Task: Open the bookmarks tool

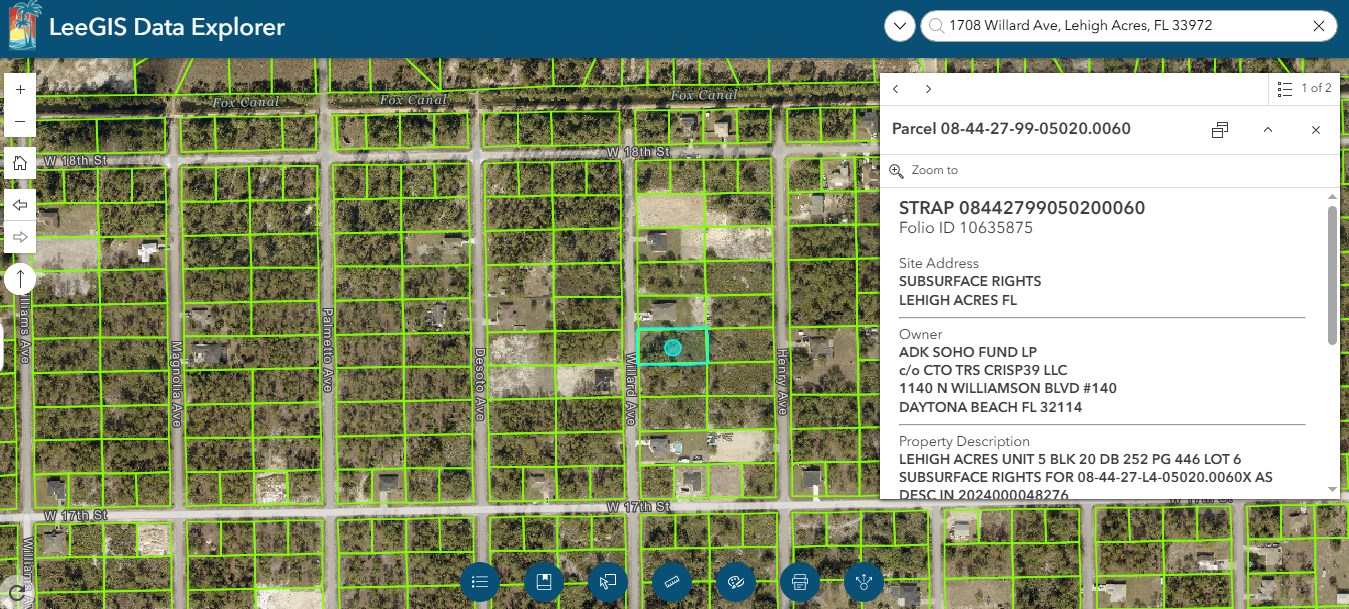Action: [544, 581]
